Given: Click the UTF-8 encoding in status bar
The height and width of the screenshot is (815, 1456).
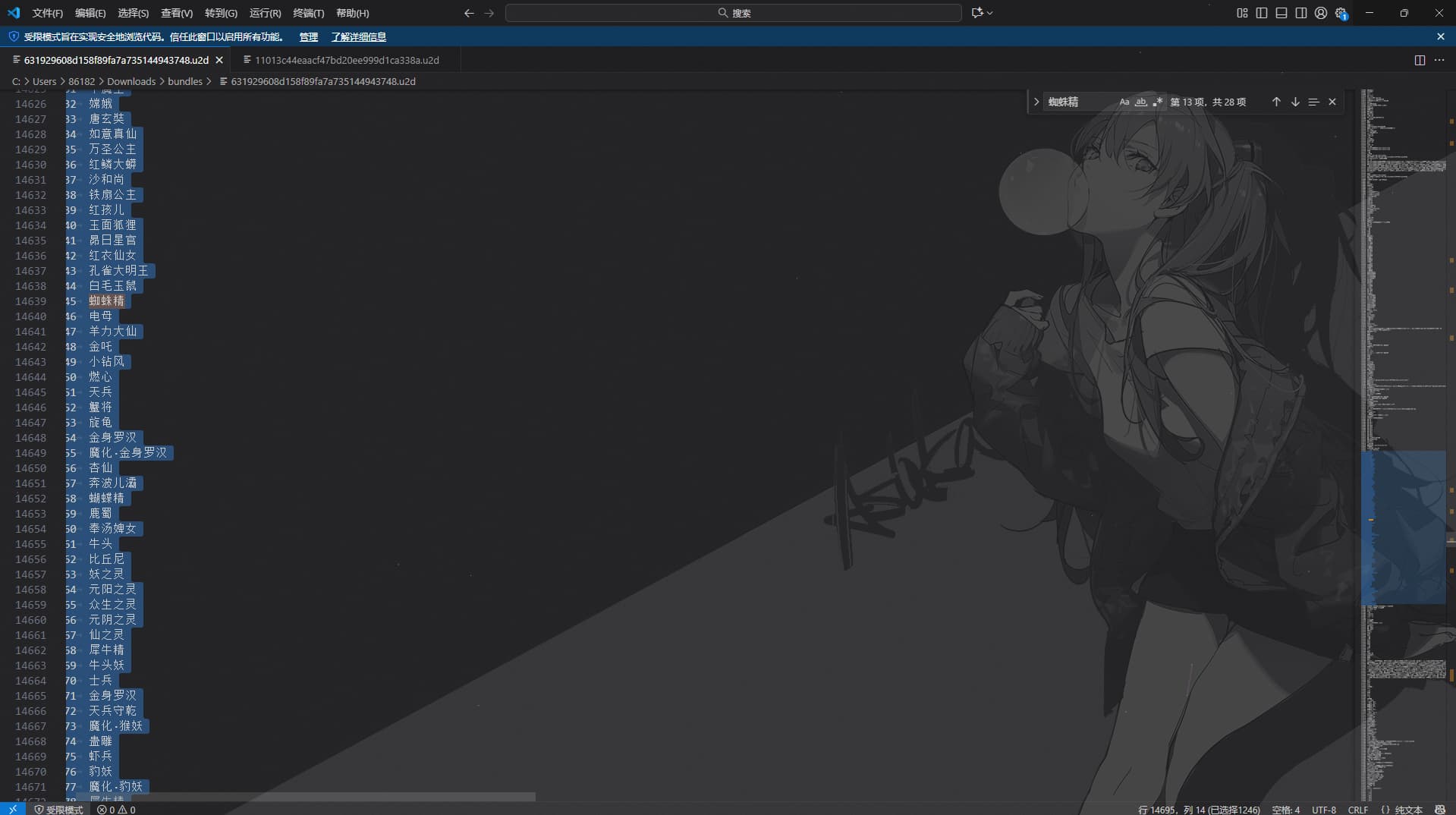Looking at the screenshot, I should (x=1324, y=810).
